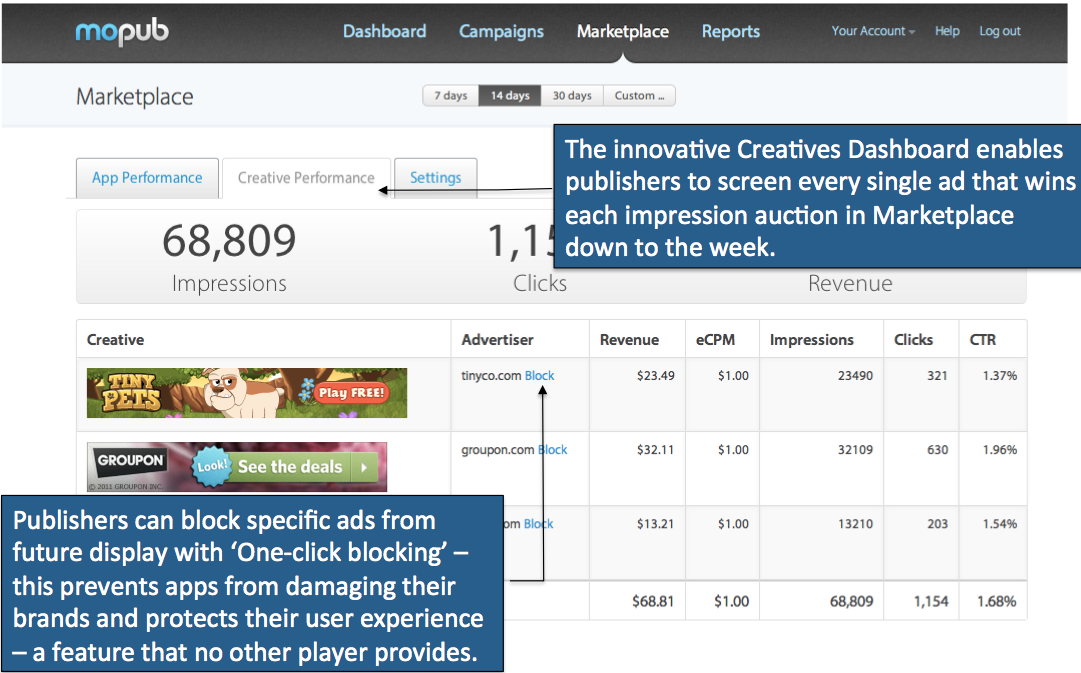The image size is (1081, 673).
Task: Open the Settings tab
Action: pos(435,178)
